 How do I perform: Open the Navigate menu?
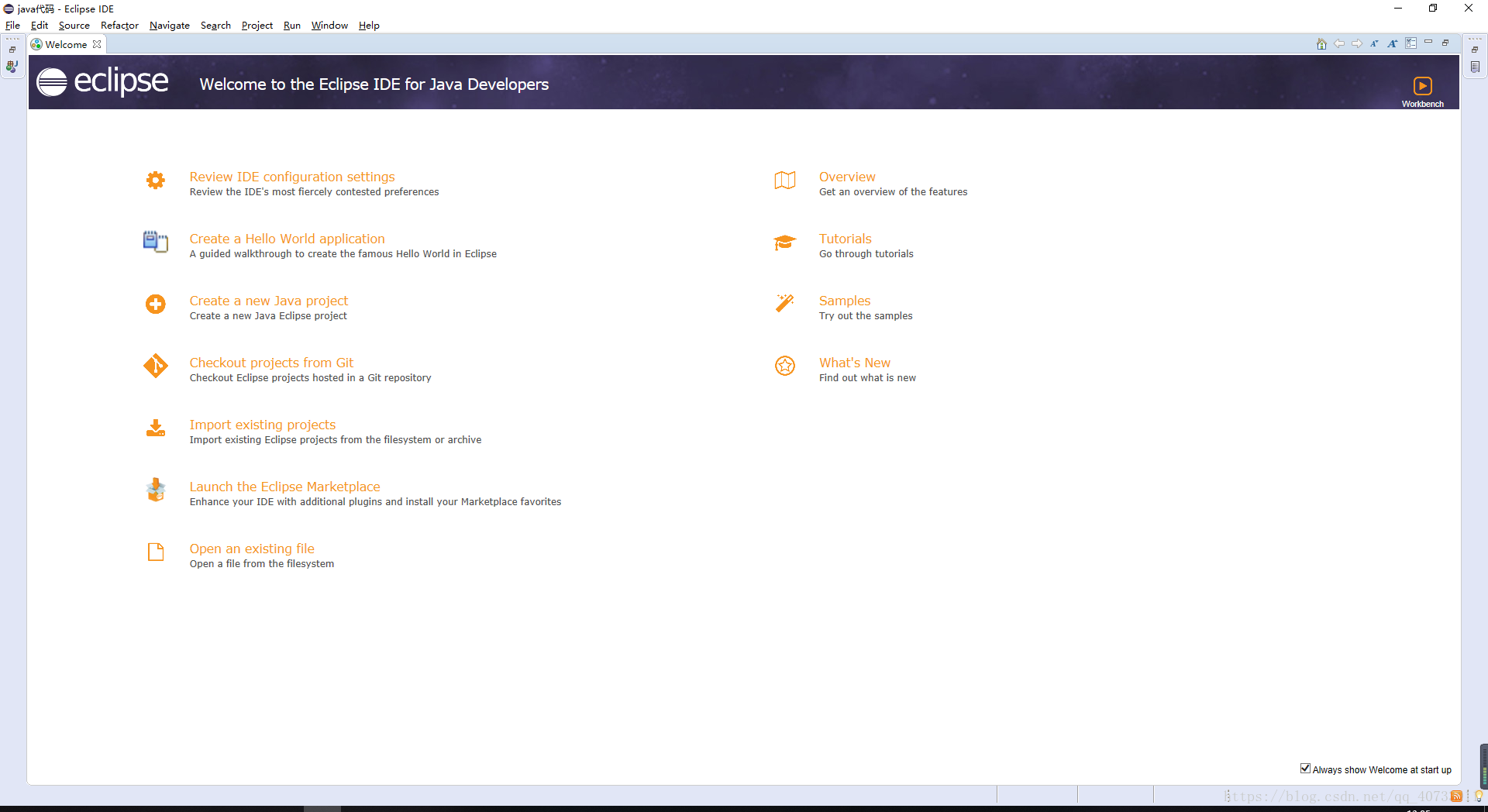pos(170,26)
